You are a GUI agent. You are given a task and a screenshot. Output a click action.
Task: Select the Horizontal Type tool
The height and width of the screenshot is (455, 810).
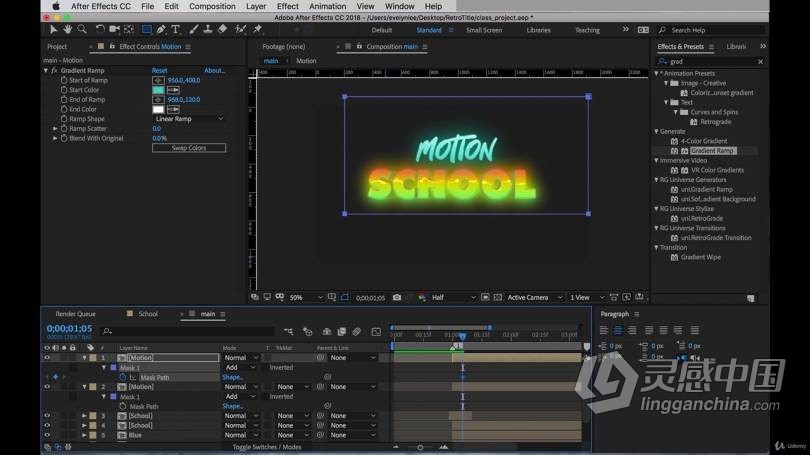(x=176, y=30)
